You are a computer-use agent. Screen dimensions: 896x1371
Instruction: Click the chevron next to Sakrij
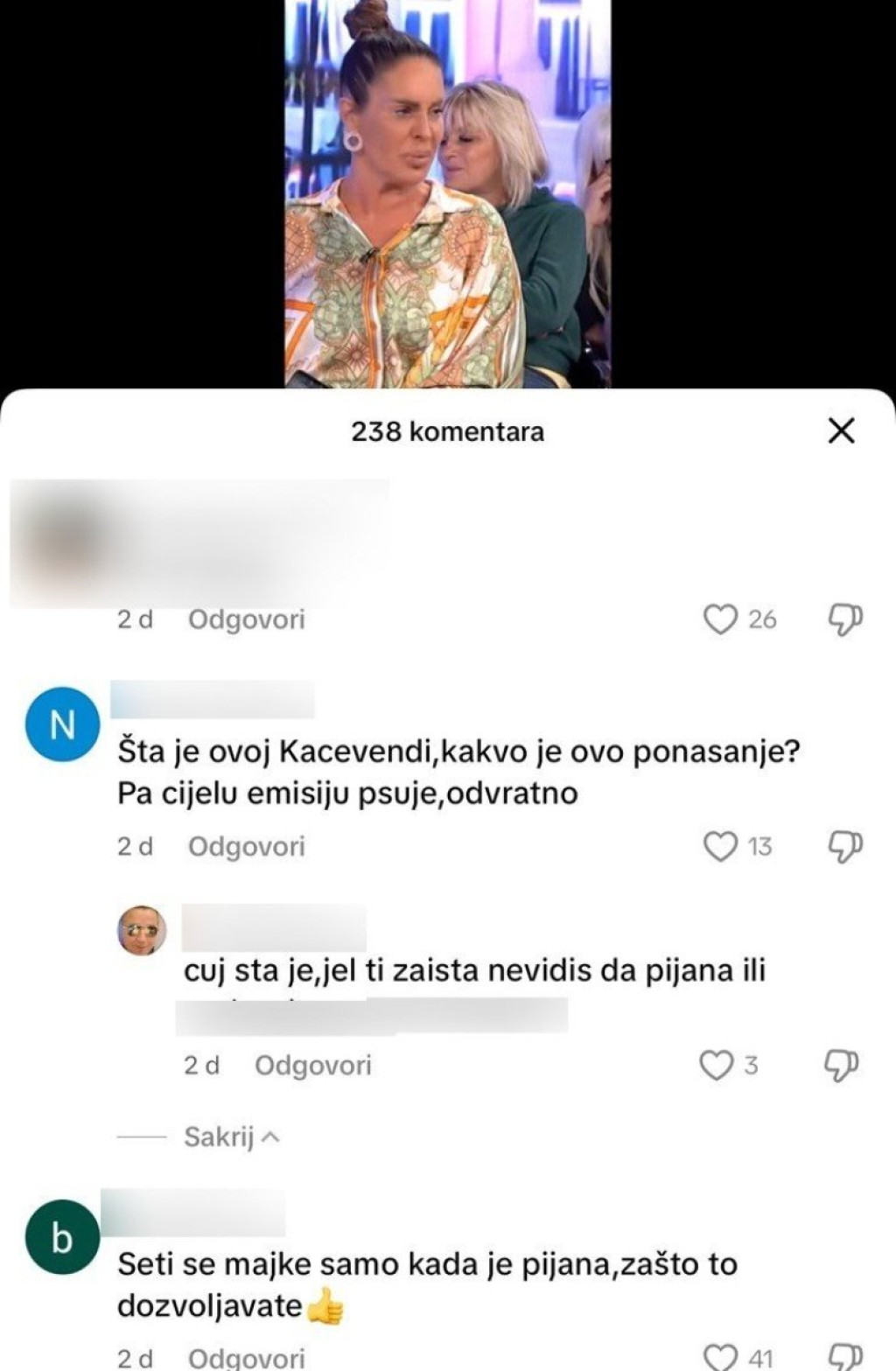(270, 1137)
